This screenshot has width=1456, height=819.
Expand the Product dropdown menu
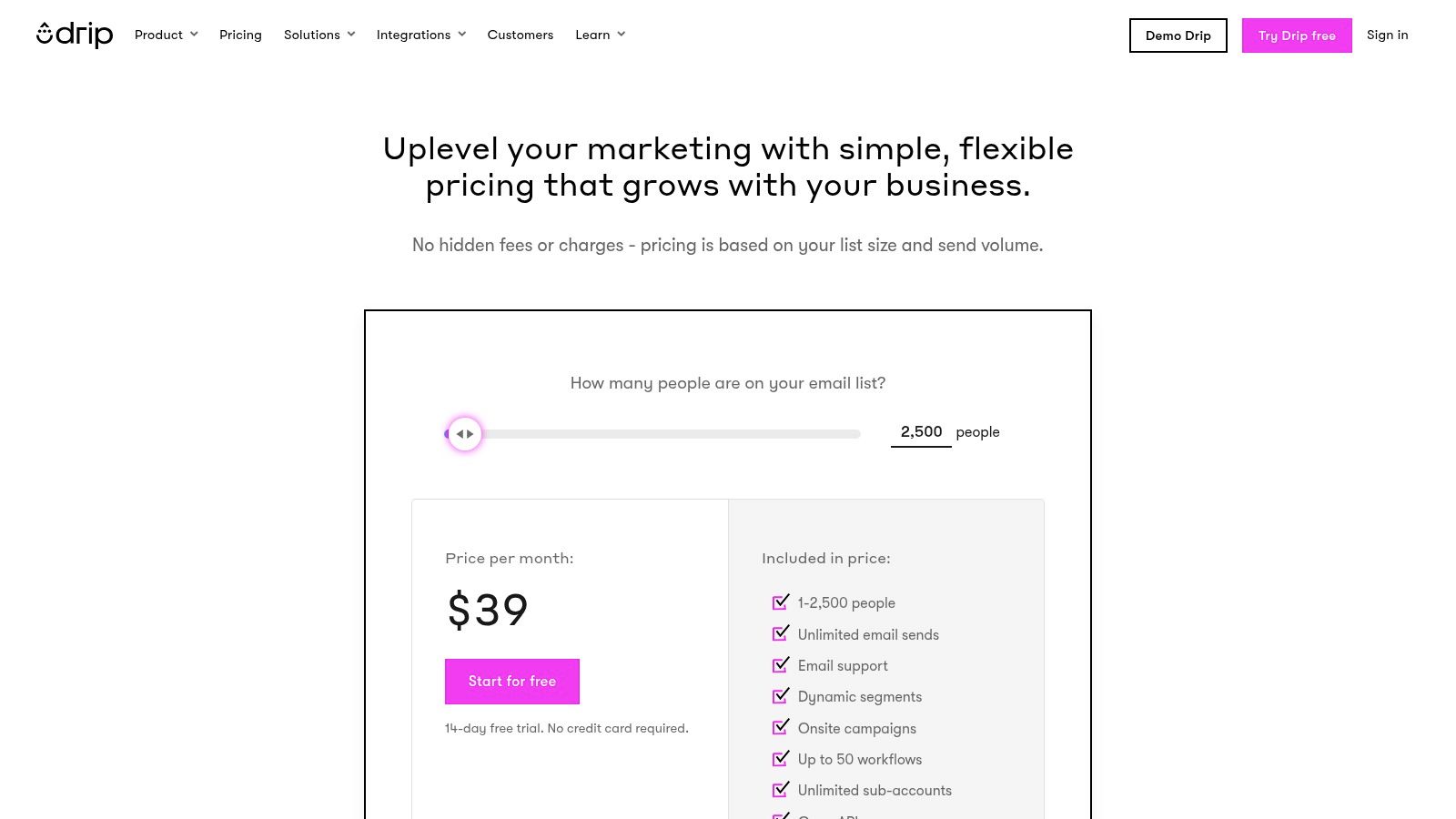166,35
